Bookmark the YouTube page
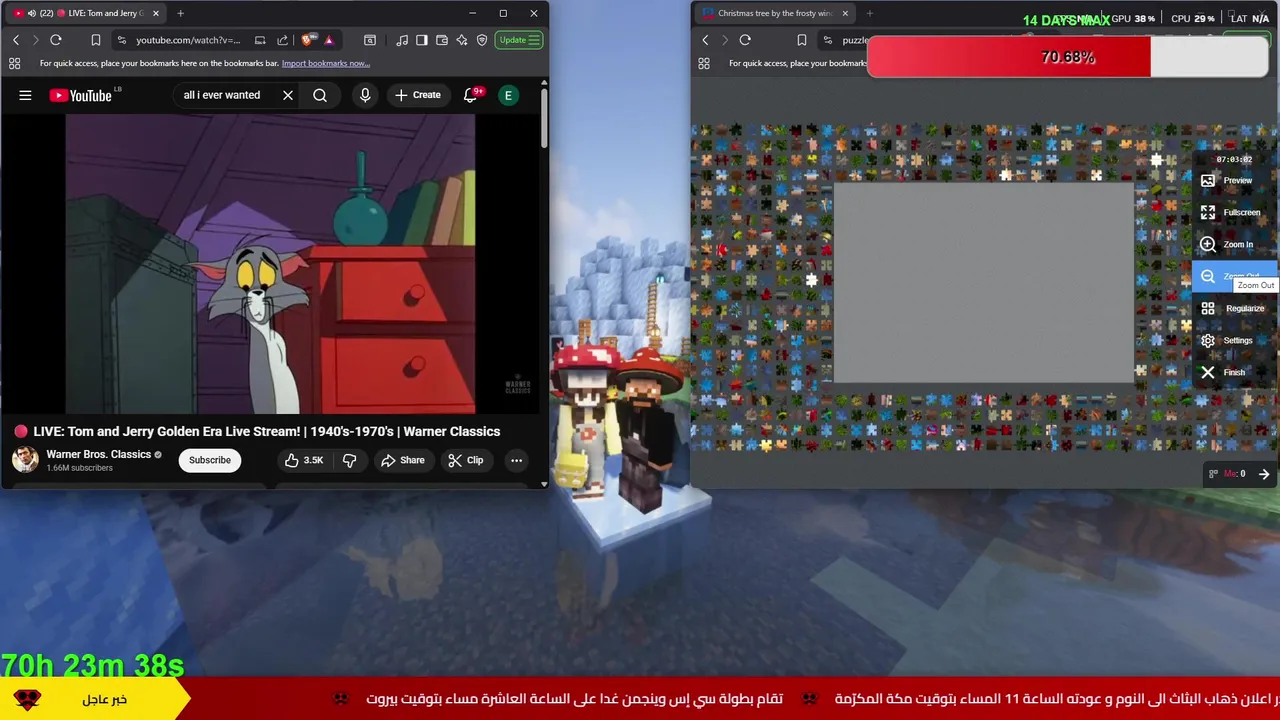 coord(96,40)
